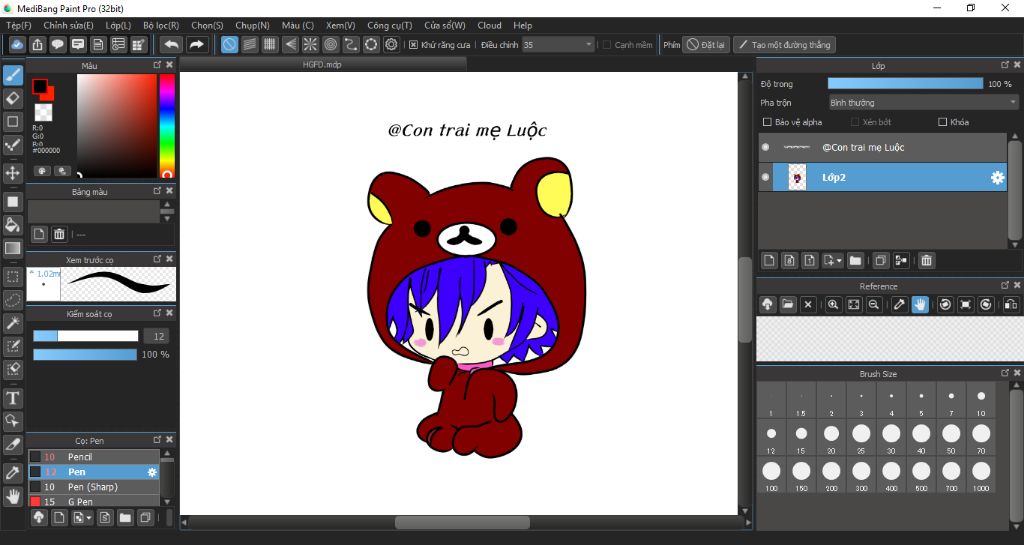The width and height of the screenshot is (1024, 545).
Task: Open Pen brush settings gear
Action: pyautogui.click(x=152, y=472)
